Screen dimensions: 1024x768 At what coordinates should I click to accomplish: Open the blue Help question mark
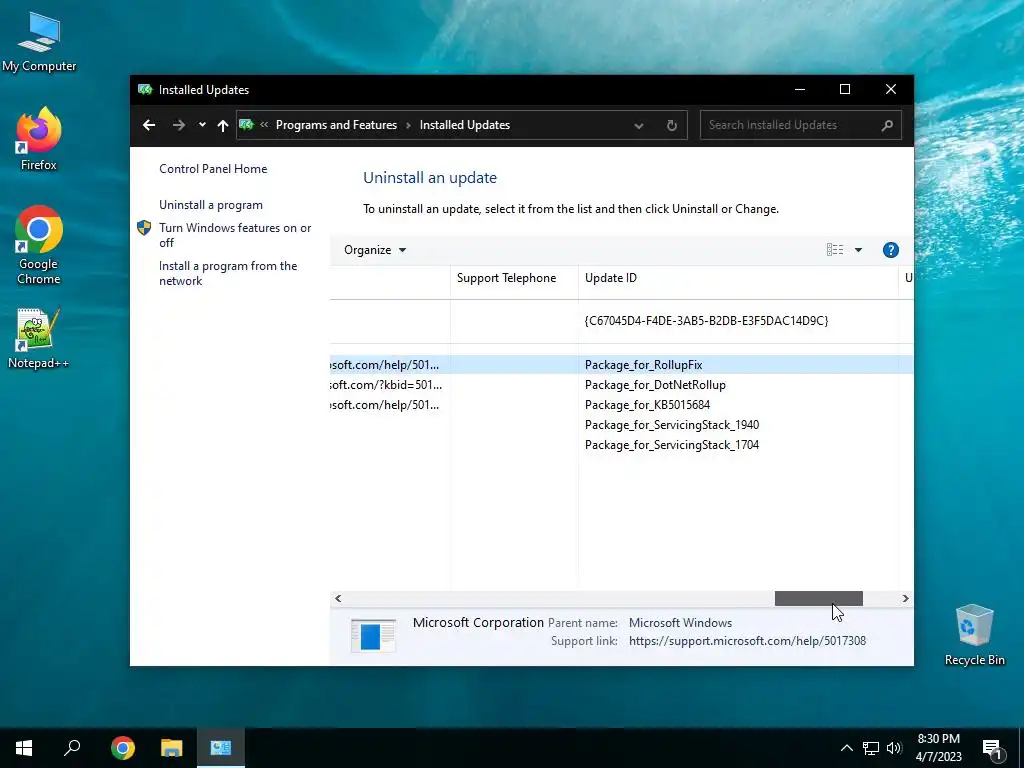[891, 250]
